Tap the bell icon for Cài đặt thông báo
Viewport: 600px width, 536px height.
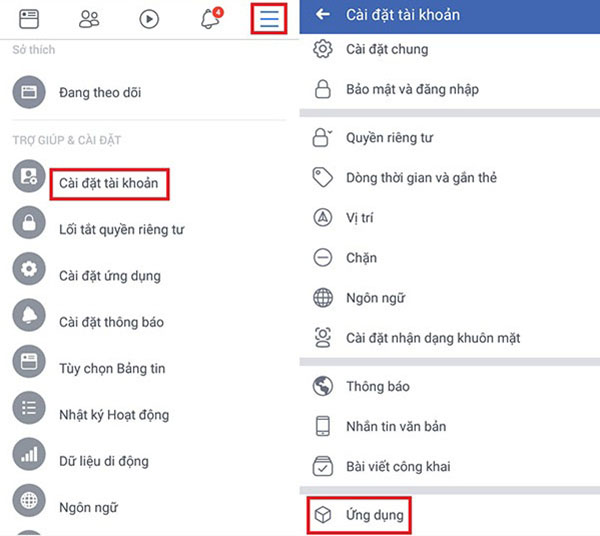tap(29, 315)
